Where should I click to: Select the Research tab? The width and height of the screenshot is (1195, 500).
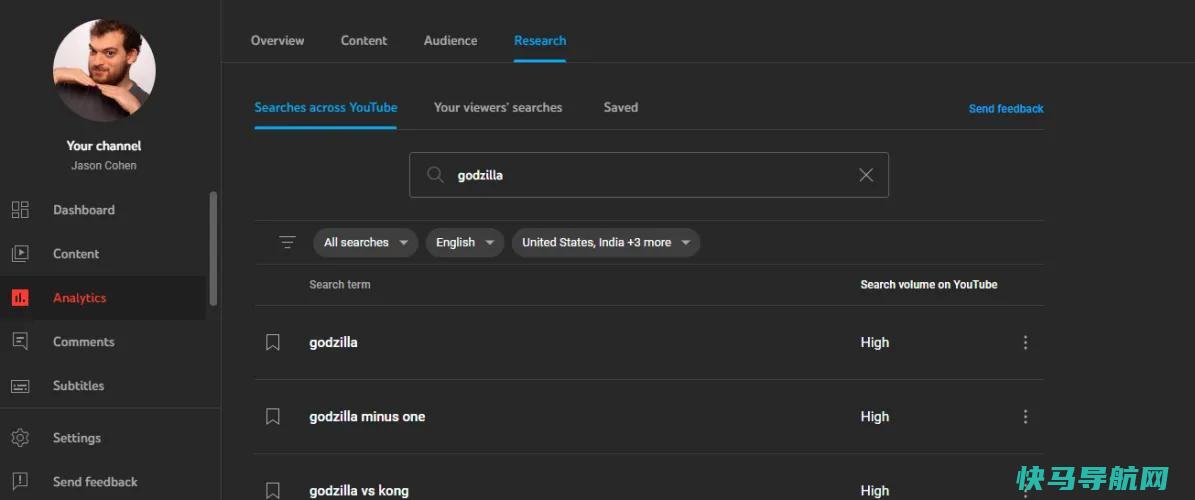(x=540, y=40)
